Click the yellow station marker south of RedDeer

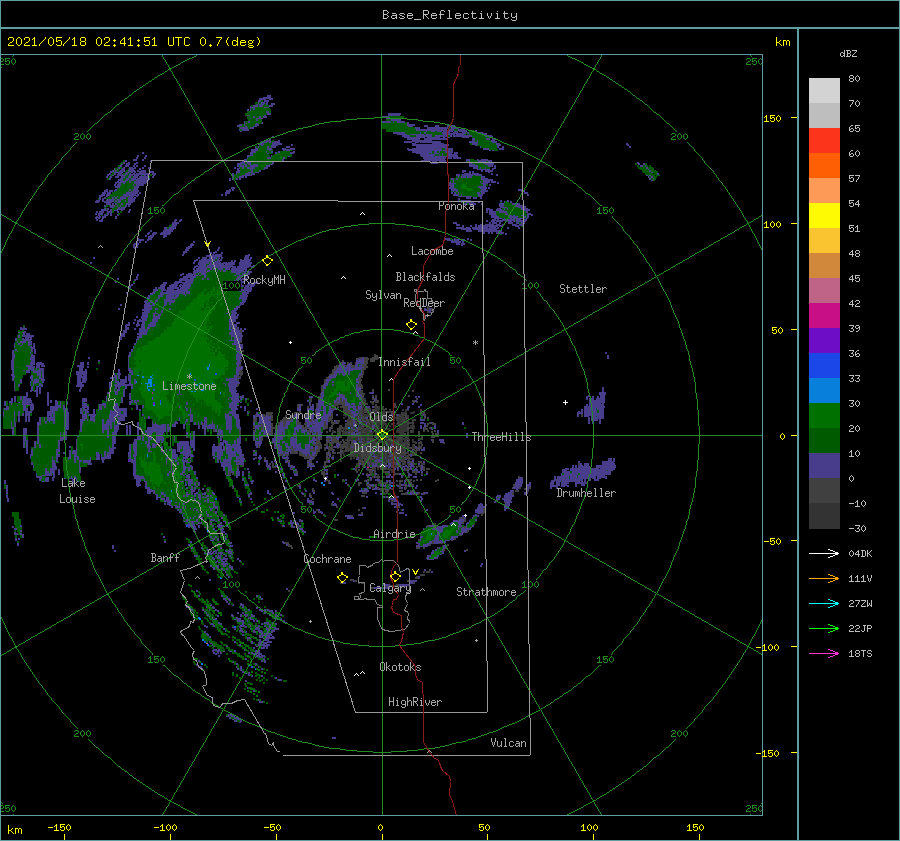click(411, 325)
